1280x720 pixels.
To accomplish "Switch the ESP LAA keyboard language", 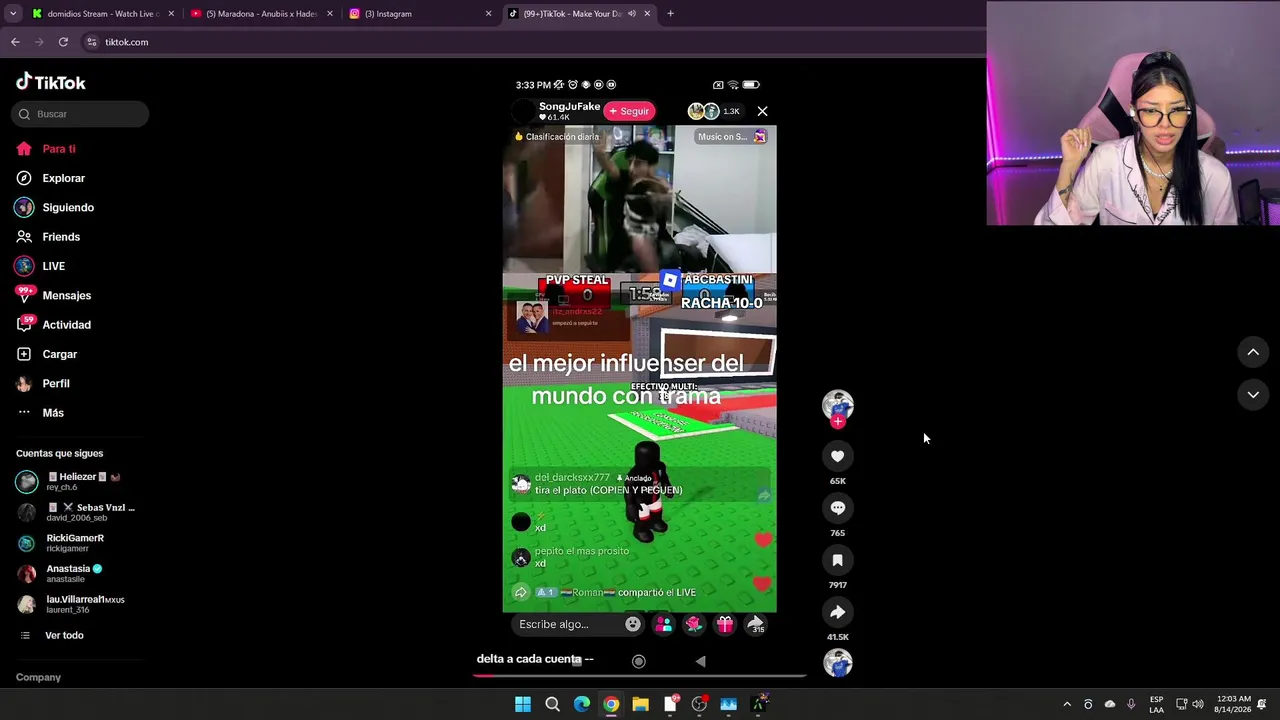I will [1156, 704].
